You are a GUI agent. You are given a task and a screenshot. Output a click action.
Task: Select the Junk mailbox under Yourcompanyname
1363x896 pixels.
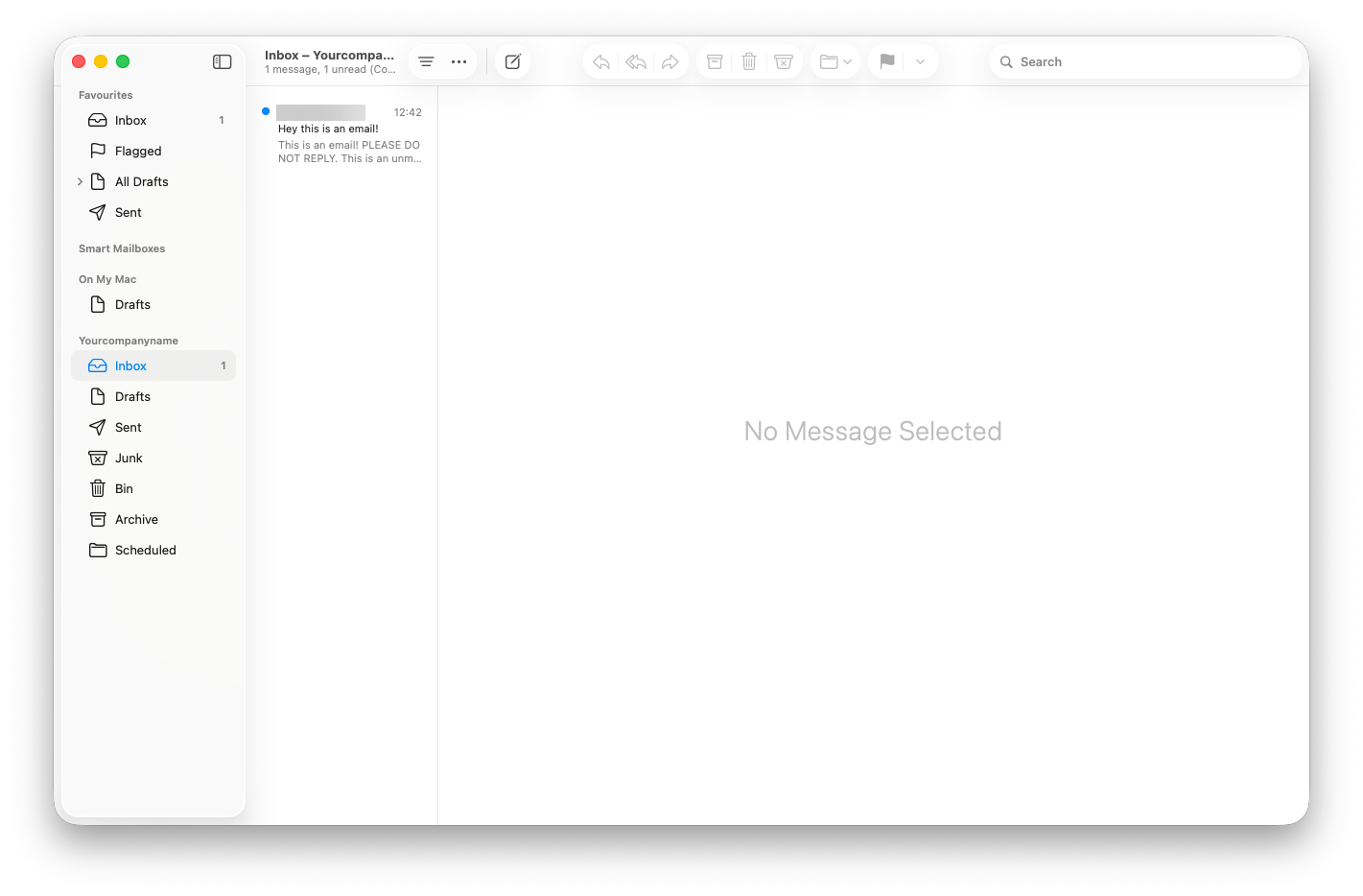point(129,458)
